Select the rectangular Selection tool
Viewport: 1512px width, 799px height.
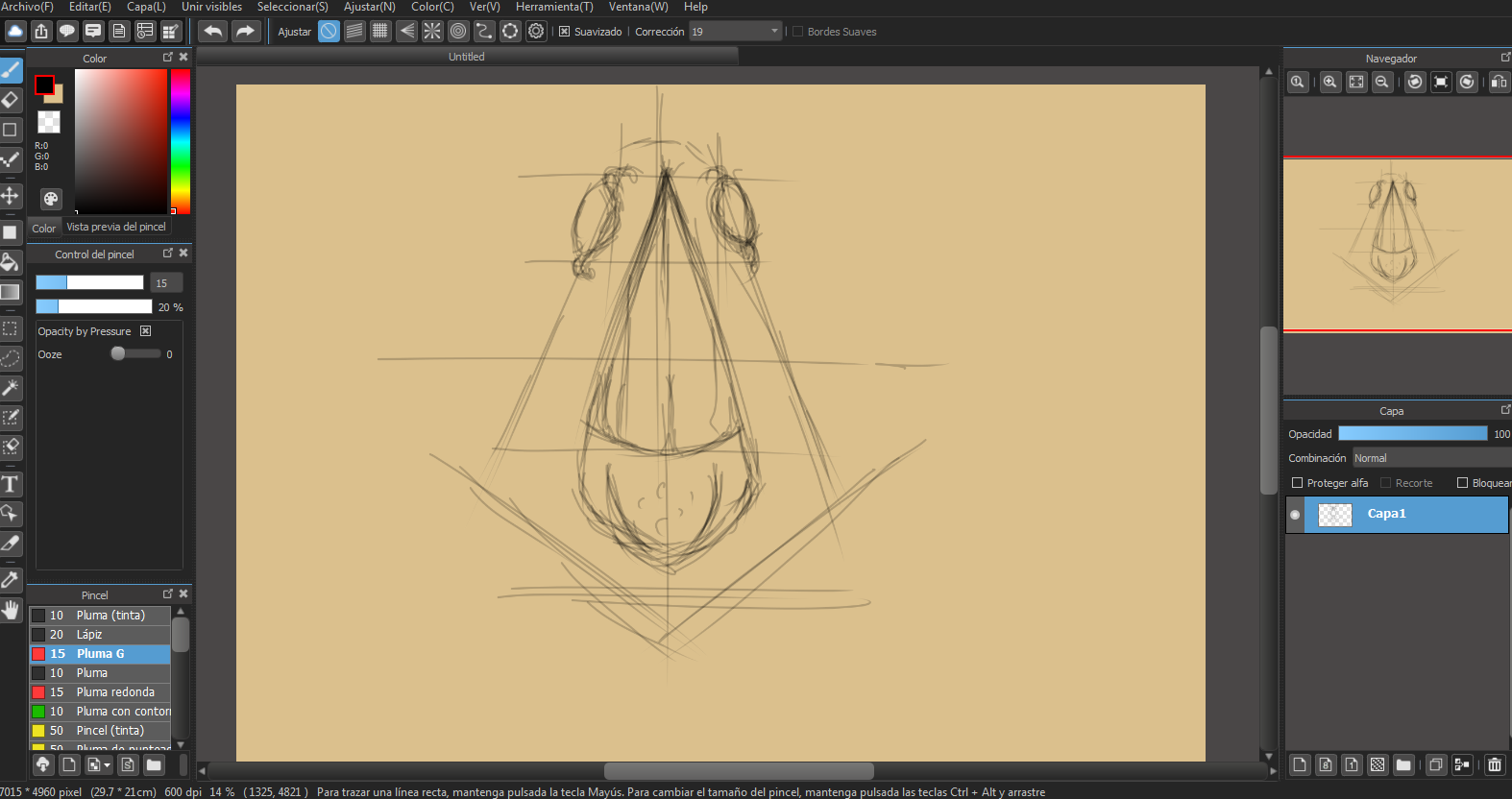pos(11,329)
